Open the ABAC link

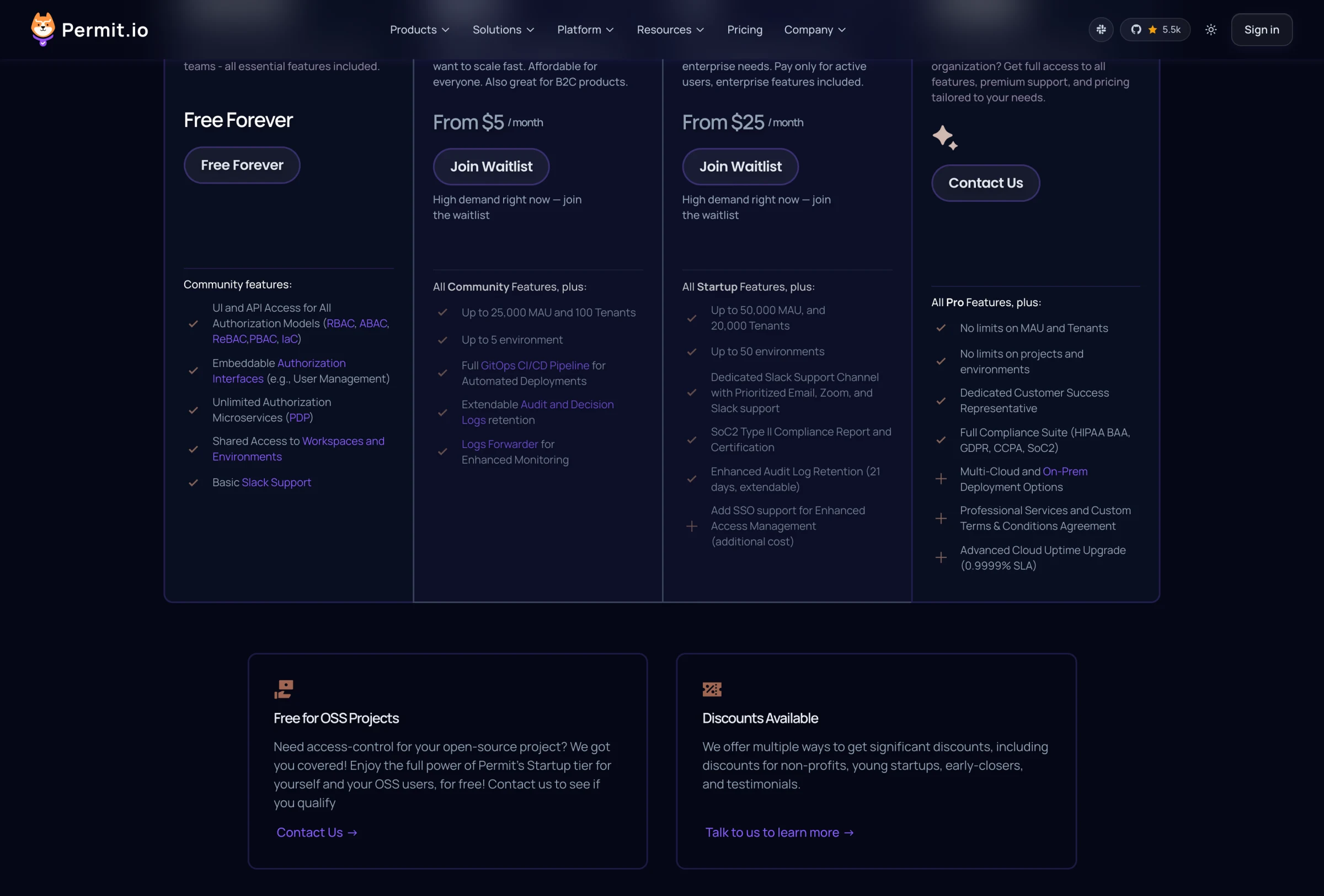click(x=373, y=323)
